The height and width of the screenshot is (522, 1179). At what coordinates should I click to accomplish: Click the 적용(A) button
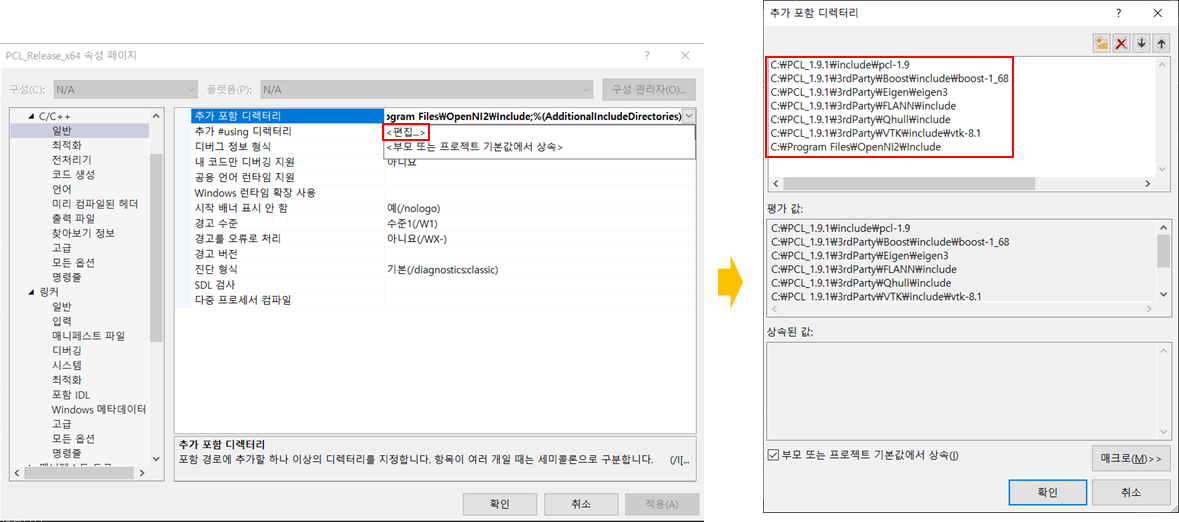(662, 504)
